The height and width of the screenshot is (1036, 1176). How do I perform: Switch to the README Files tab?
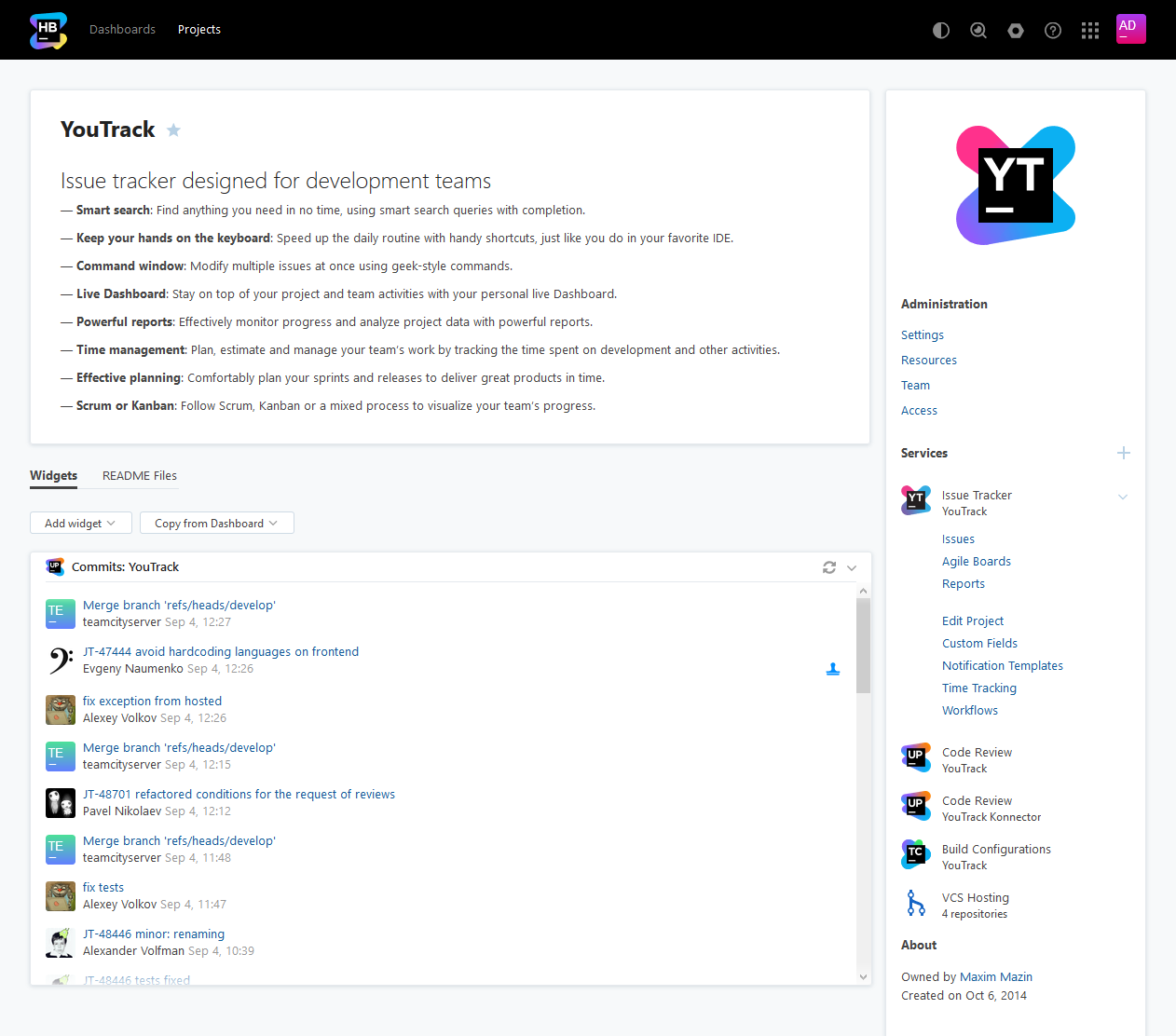click(140, 476)
